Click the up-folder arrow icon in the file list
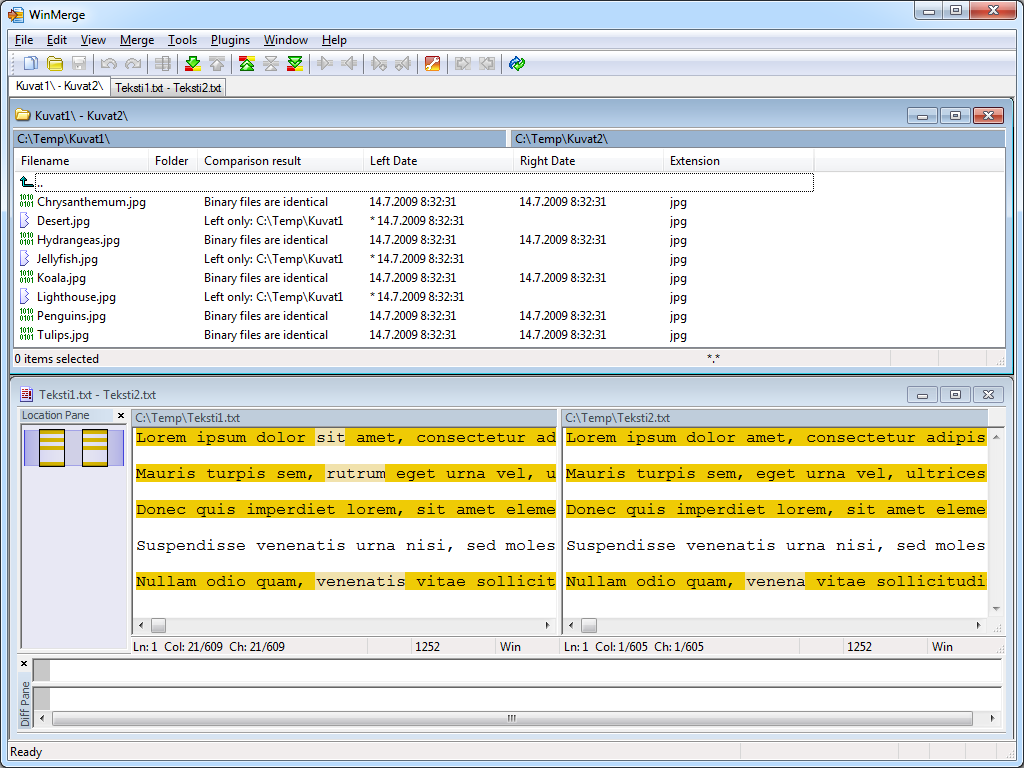The image size is (1024, 768). point(26,182)
